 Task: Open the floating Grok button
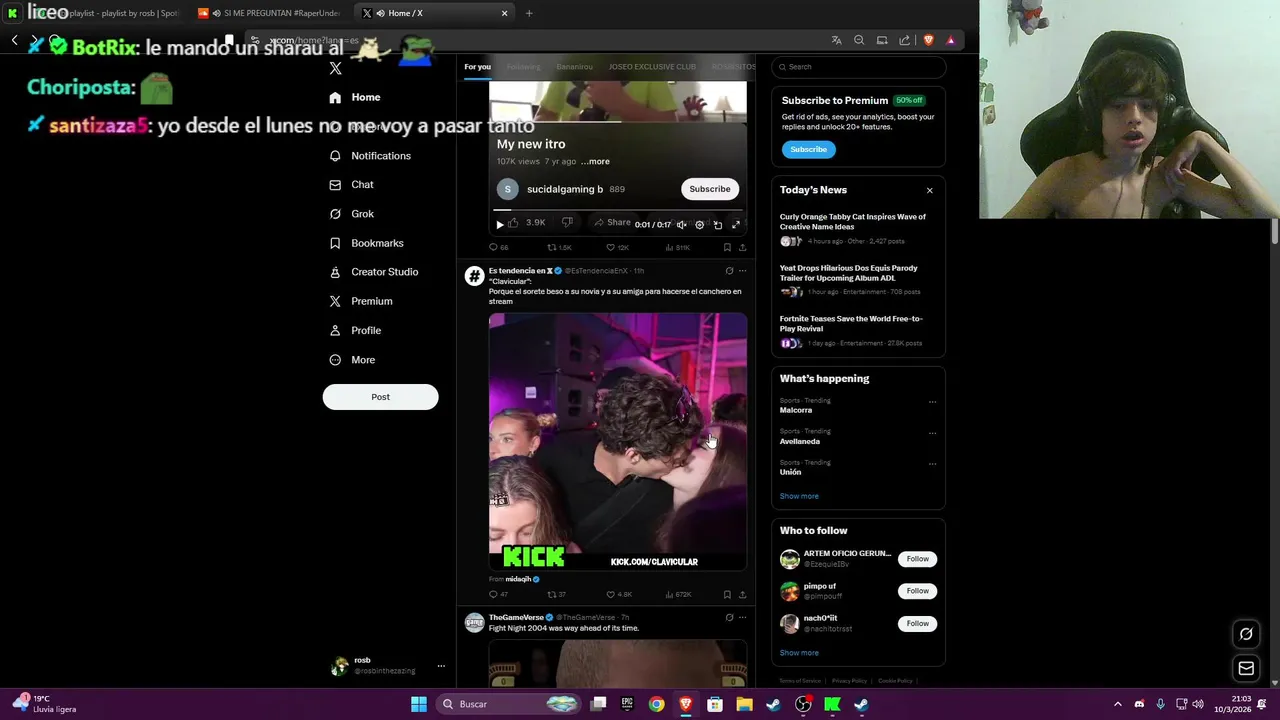(1246, 634)
